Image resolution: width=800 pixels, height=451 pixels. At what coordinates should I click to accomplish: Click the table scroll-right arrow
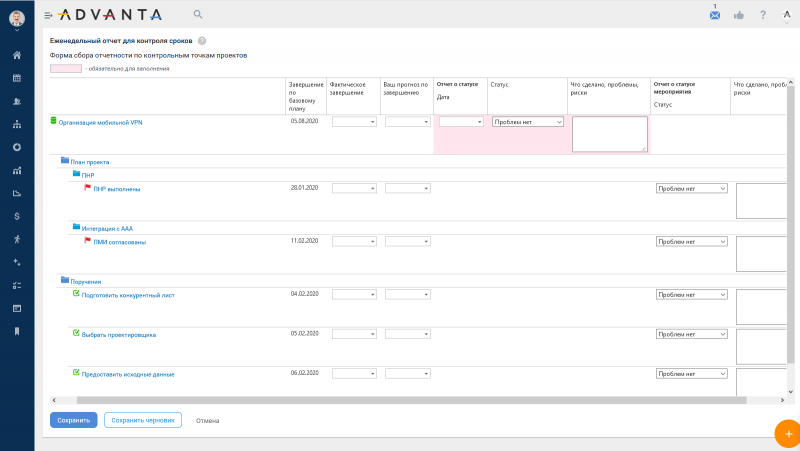pyautogui.click(x=782, y=400)
